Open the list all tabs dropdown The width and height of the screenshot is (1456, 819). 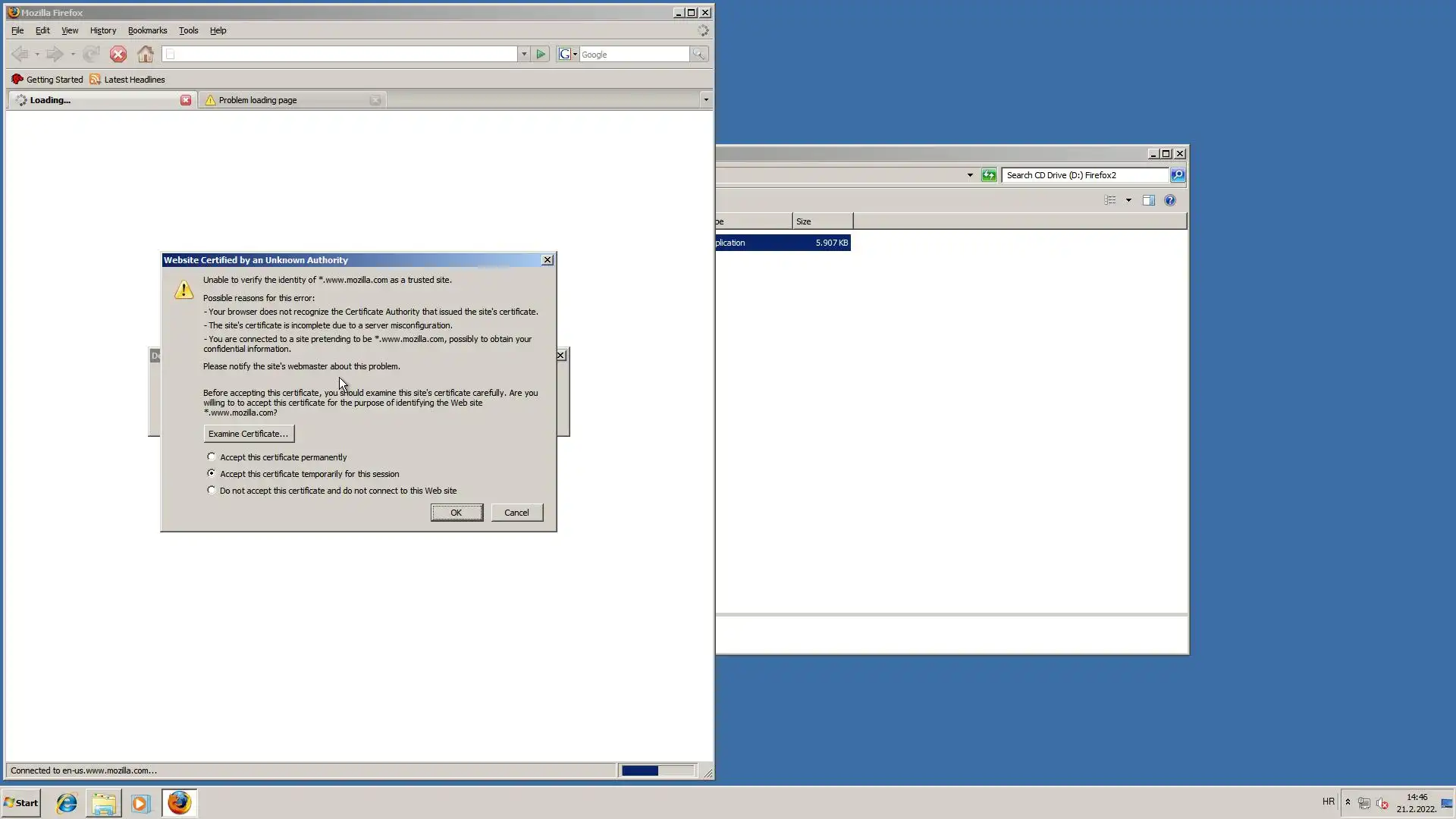705,99
